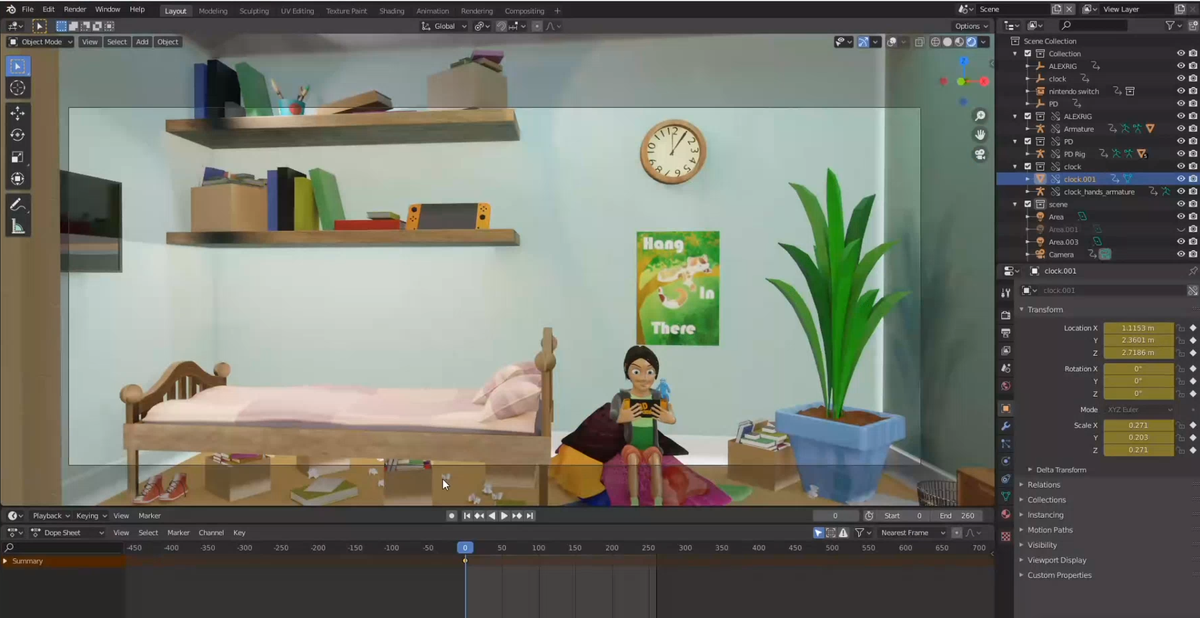Open the Material properties tab
This screenshot has width=1200, height=618.
tap(1005, 514)
